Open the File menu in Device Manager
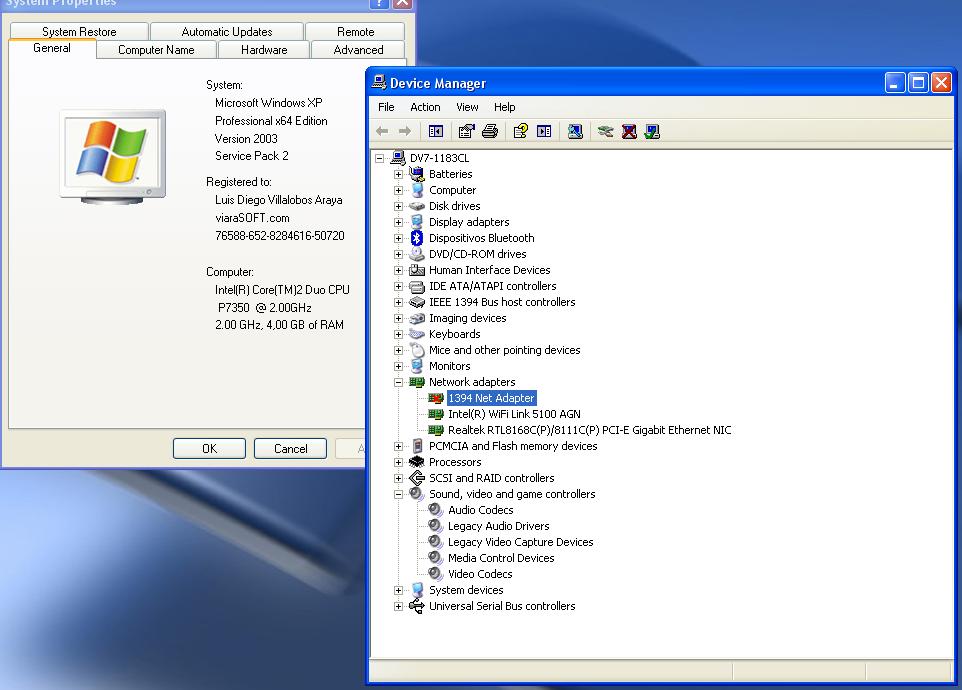 coord(386,107)
